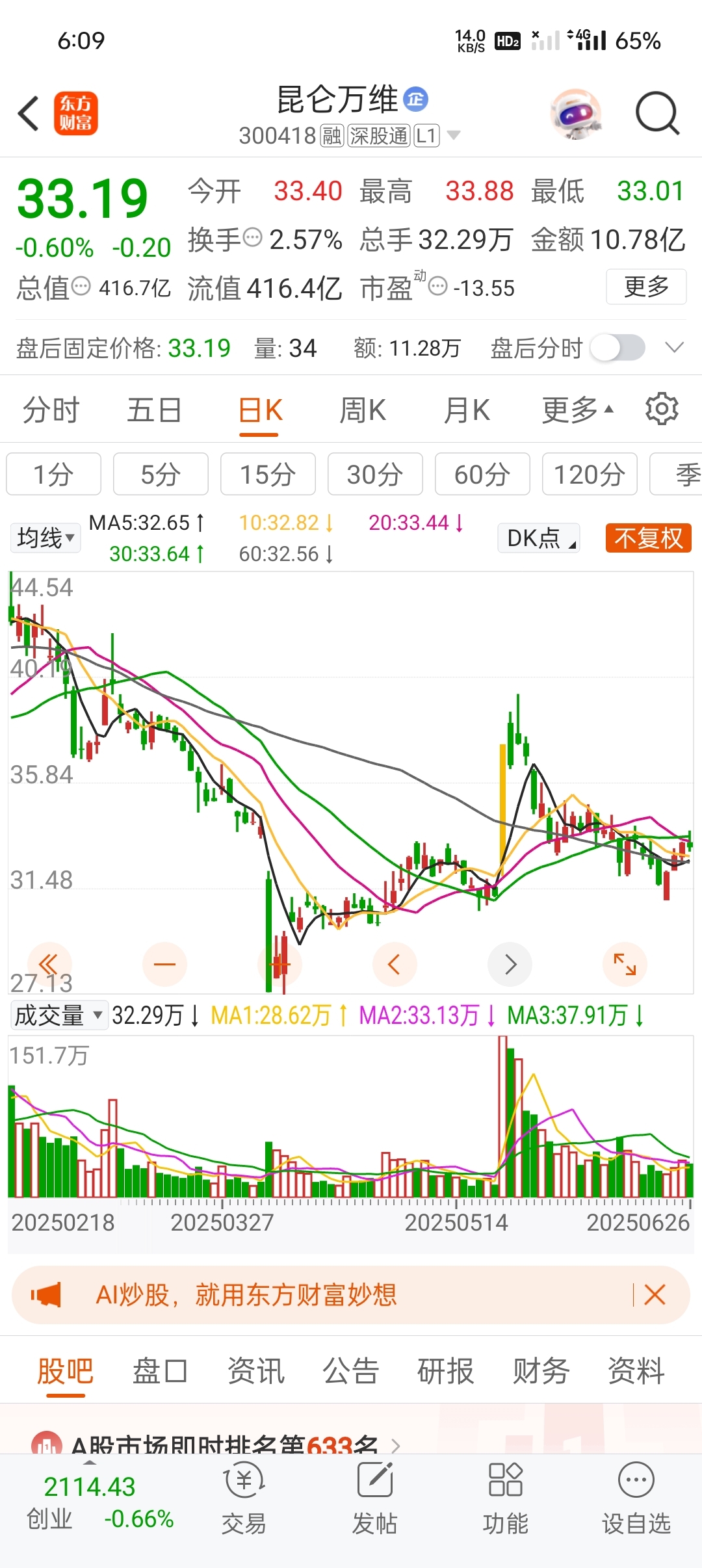Open 财务 tab
The width and height of the screenshot is (702, 1568).
541,1371
